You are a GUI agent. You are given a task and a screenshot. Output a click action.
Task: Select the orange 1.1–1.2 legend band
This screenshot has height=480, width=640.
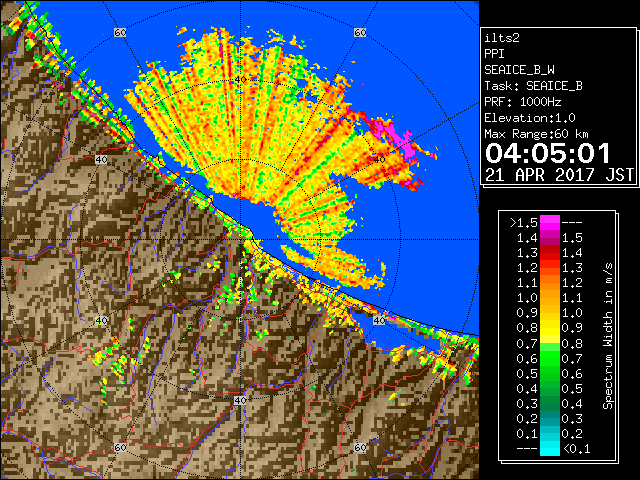click(x=550, y=283)
